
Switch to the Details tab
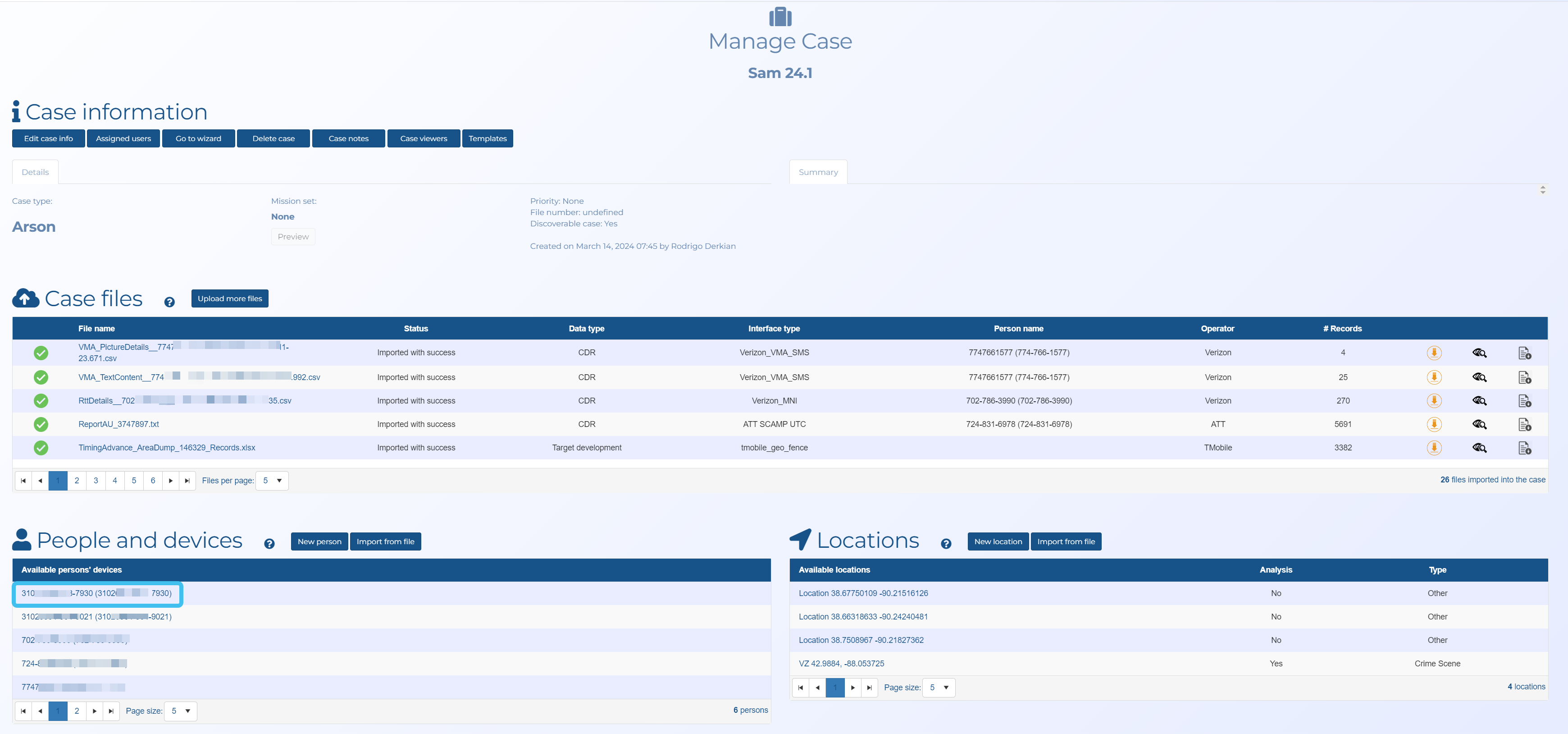[35, 172]
